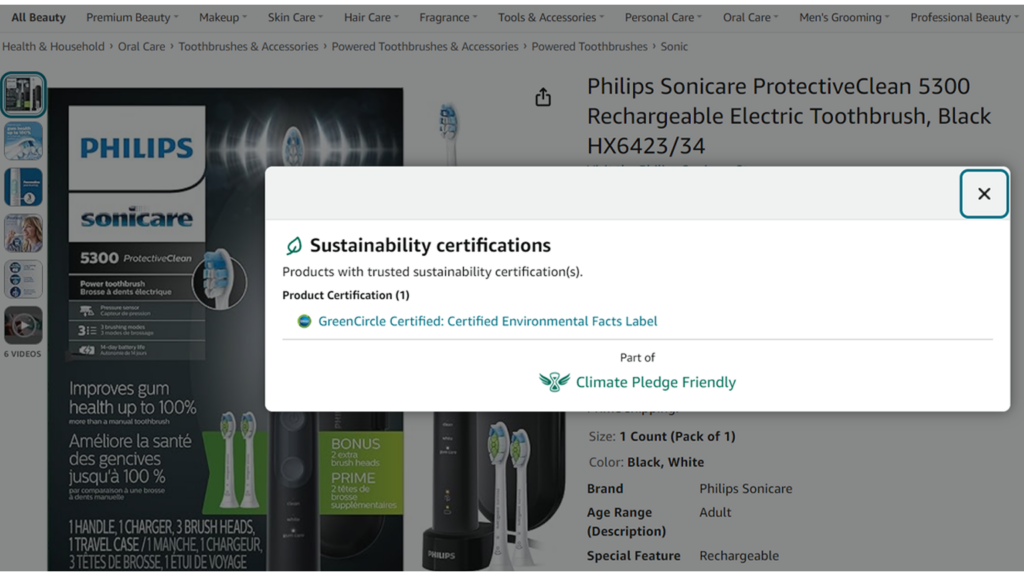Viewport: 1024px width, 576px height.
Task: Visit the Climate Pledge Friendly page
Action: click(655, 381)
